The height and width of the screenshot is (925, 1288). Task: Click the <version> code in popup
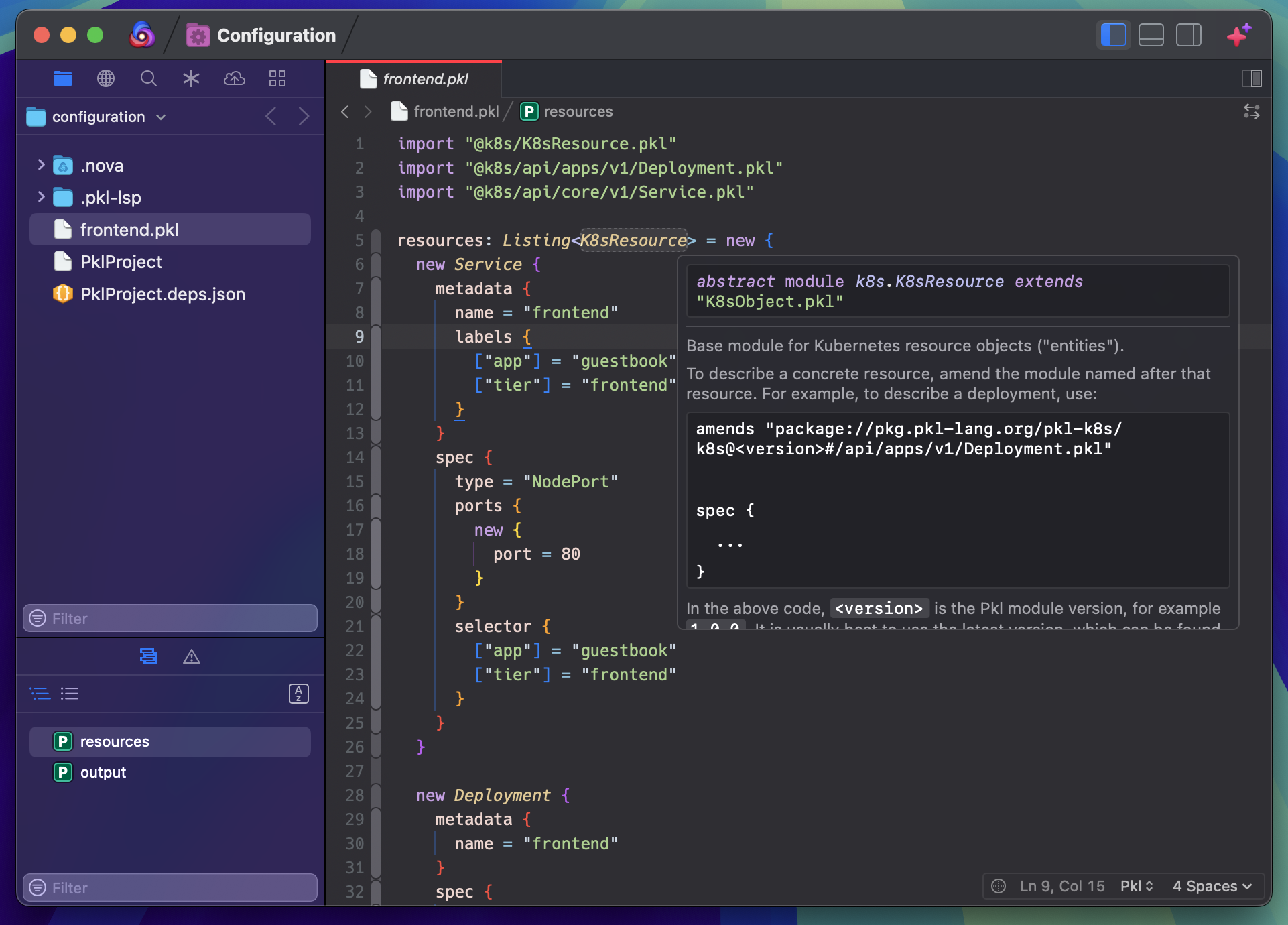coord(879,608)
